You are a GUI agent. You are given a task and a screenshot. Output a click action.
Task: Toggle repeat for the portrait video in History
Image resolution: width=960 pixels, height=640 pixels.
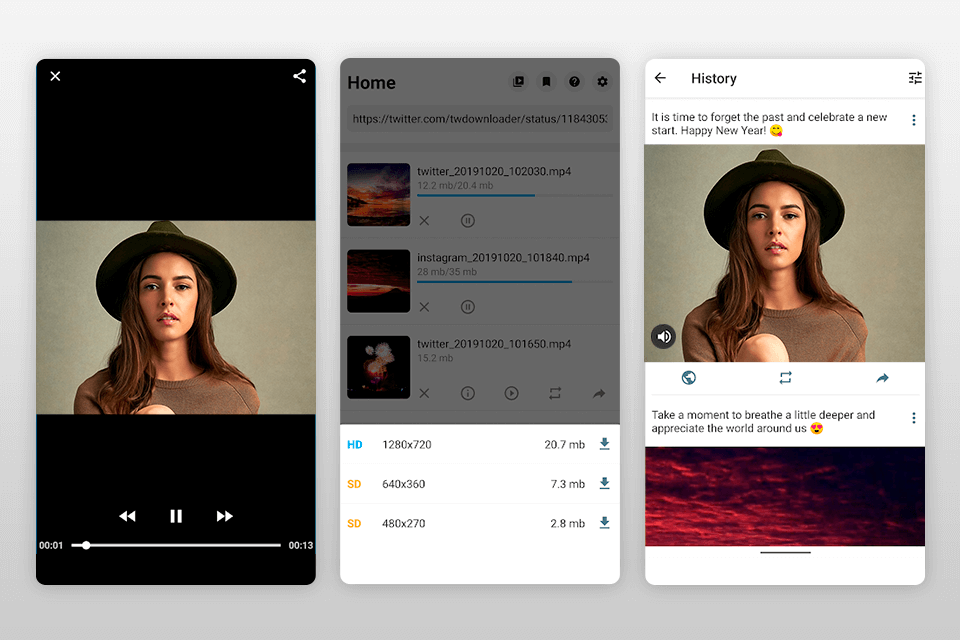click(785, 378)
